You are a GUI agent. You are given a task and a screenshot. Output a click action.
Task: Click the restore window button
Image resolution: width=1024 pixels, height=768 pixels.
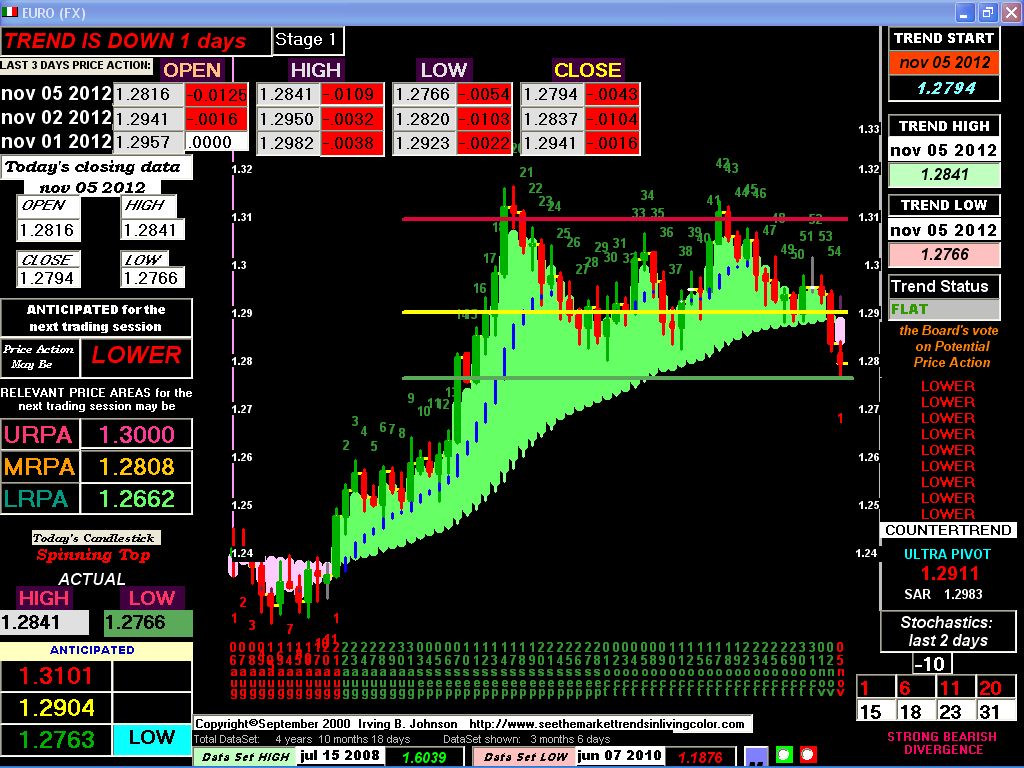coord(987,12)
